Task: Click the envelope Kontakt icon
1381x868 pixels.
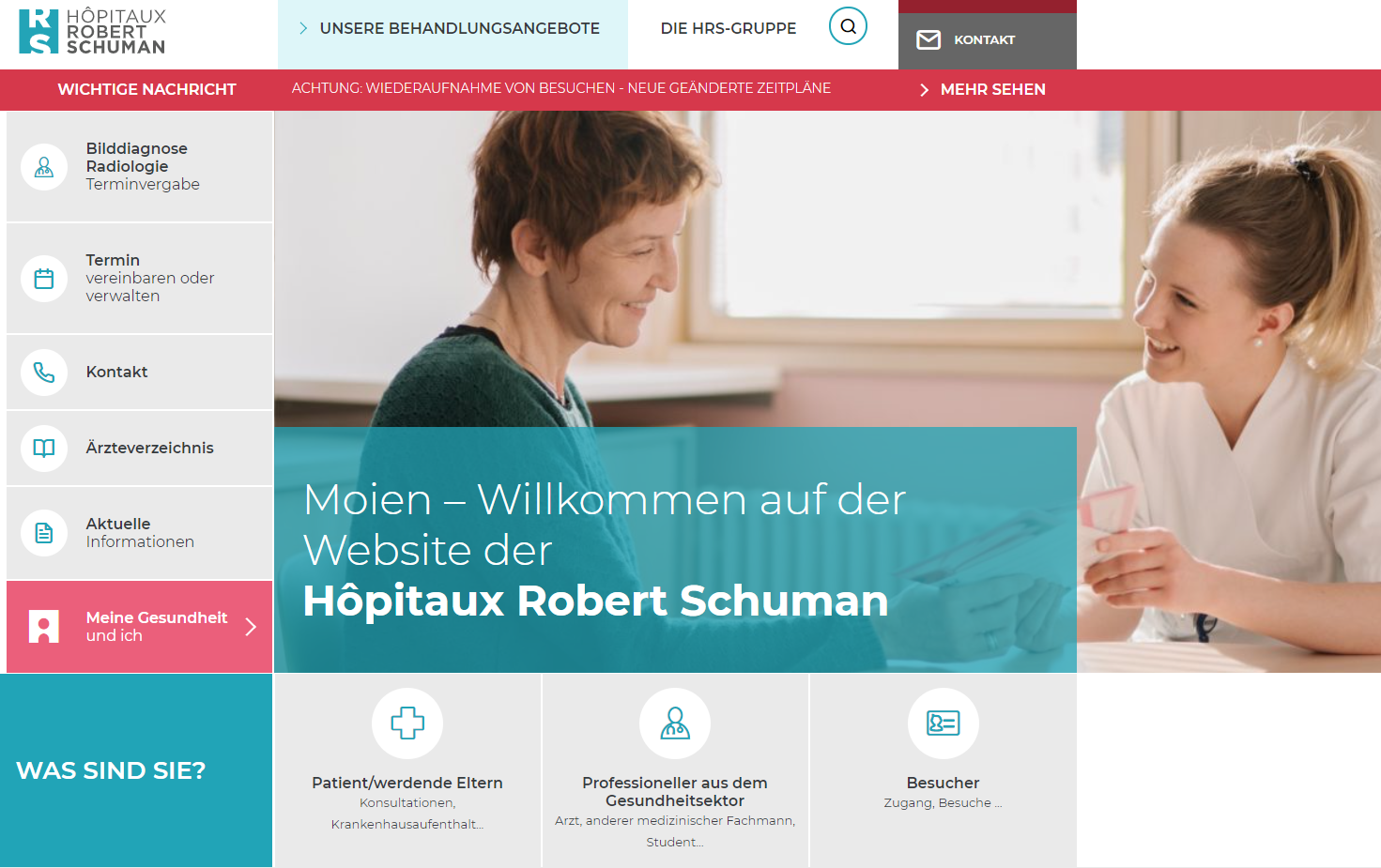Action: pos(928,39)
